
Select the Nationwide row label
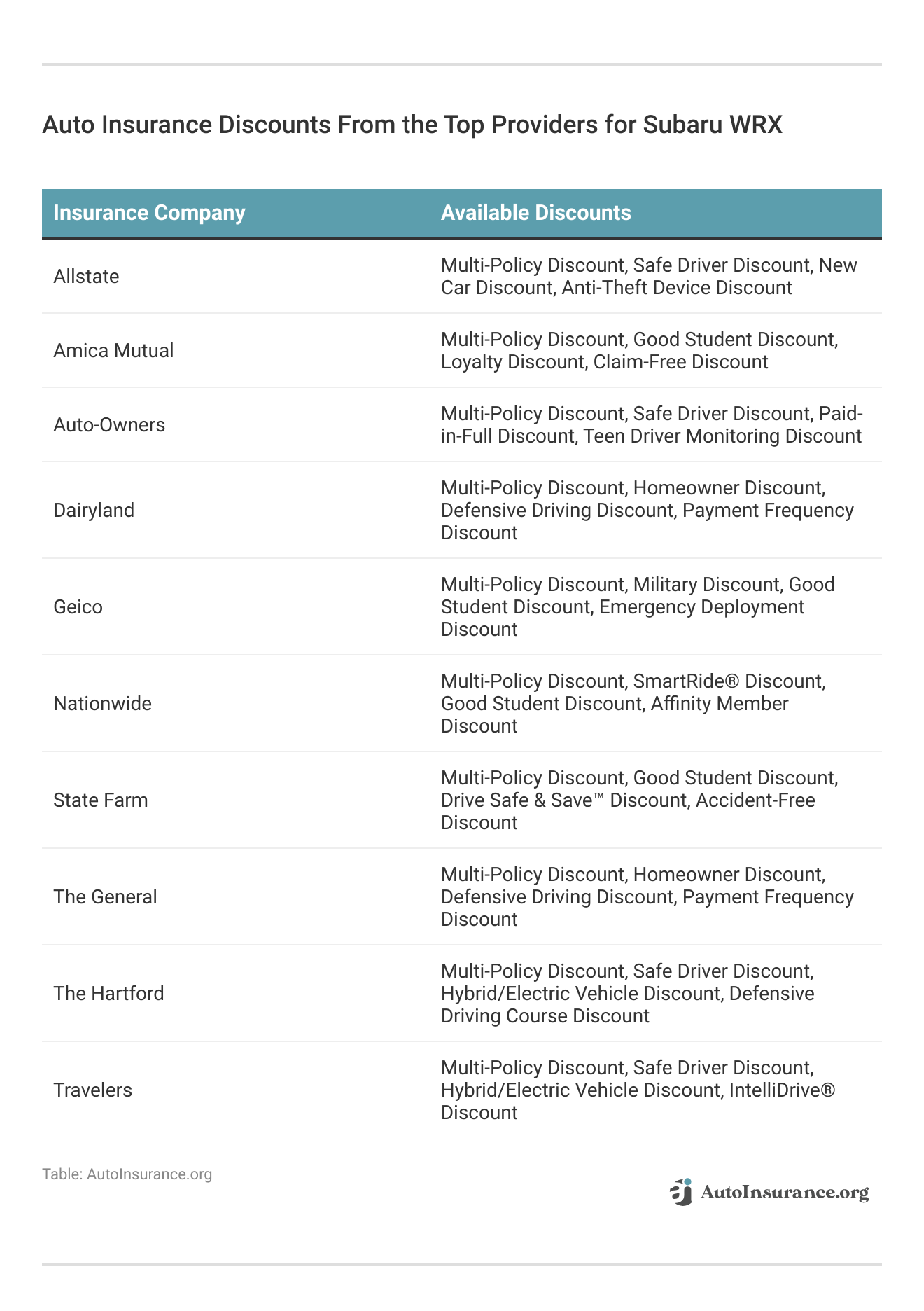(x=102, y=704)
